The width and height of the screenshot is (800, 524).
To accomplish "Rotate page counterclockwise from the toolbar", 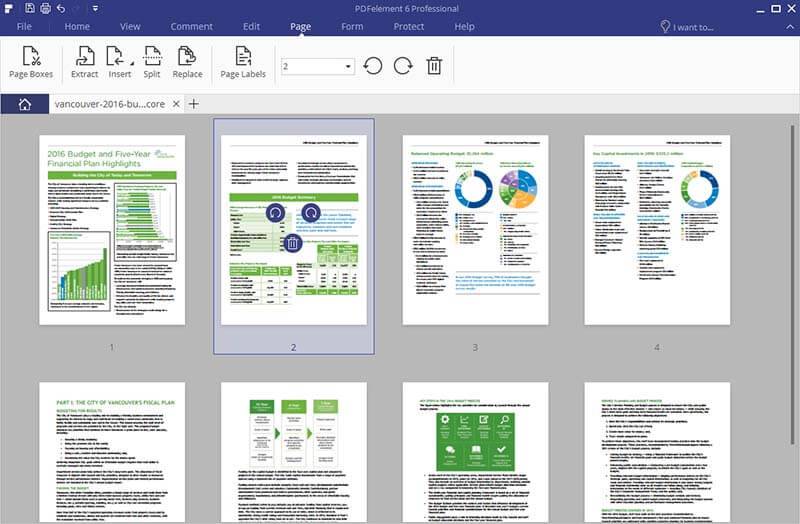I will [x=373, y=66].
